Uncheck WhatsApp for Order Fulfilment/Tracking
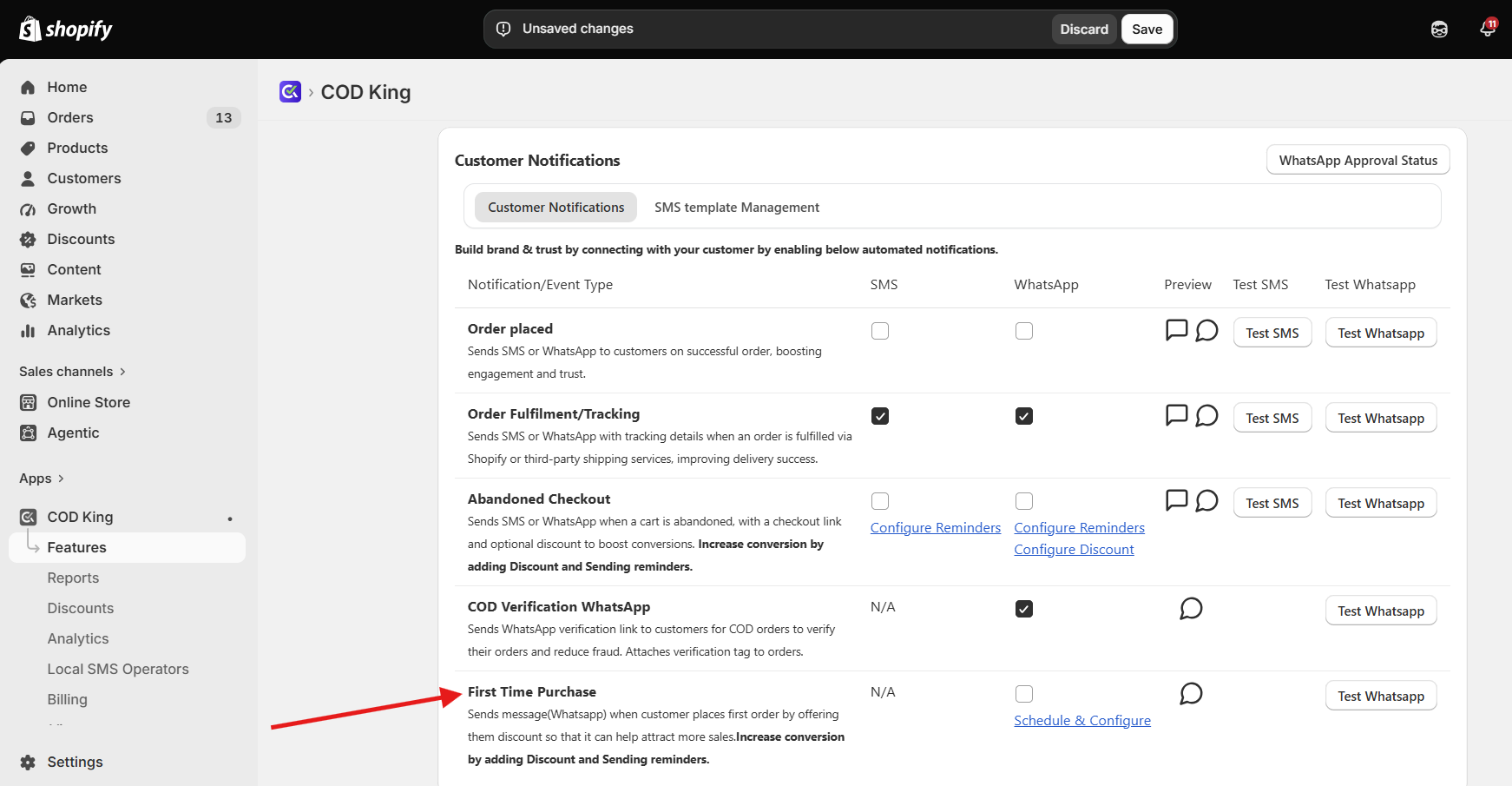This screenshot has width=1512, height=786. coord(1024,416)
